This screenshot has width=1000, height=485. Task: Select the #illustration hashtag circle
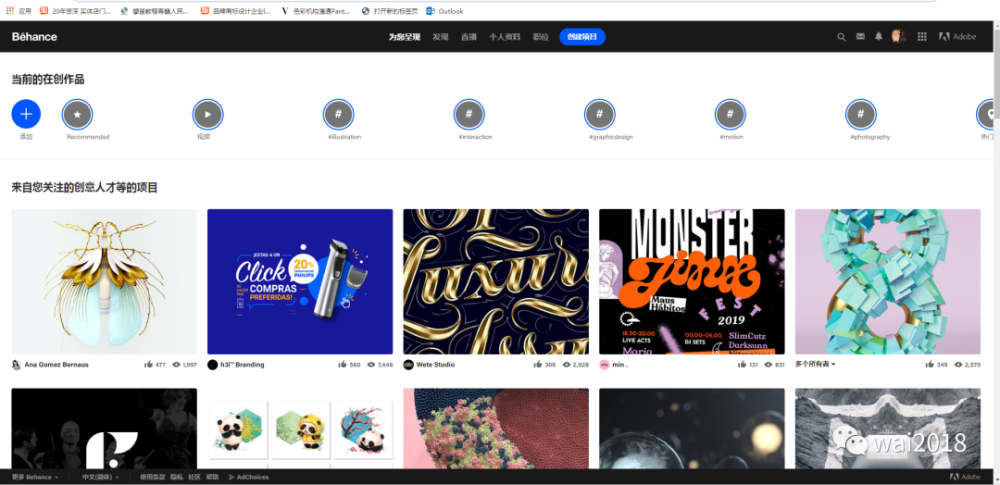coord(338,114)
